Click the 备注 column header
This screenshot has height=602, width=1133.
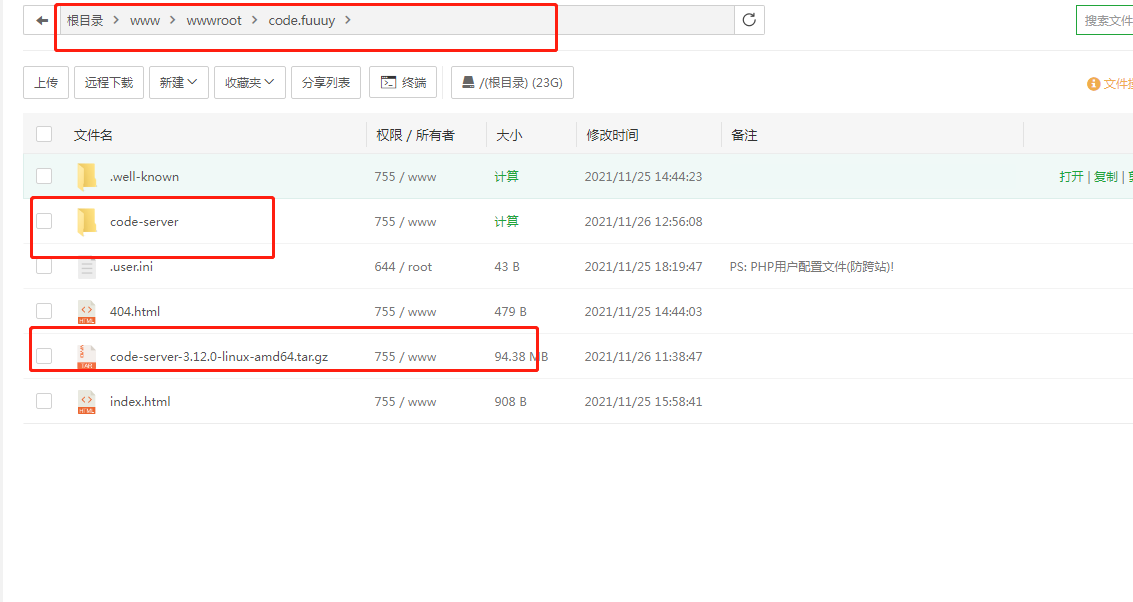tap(744, 135)
